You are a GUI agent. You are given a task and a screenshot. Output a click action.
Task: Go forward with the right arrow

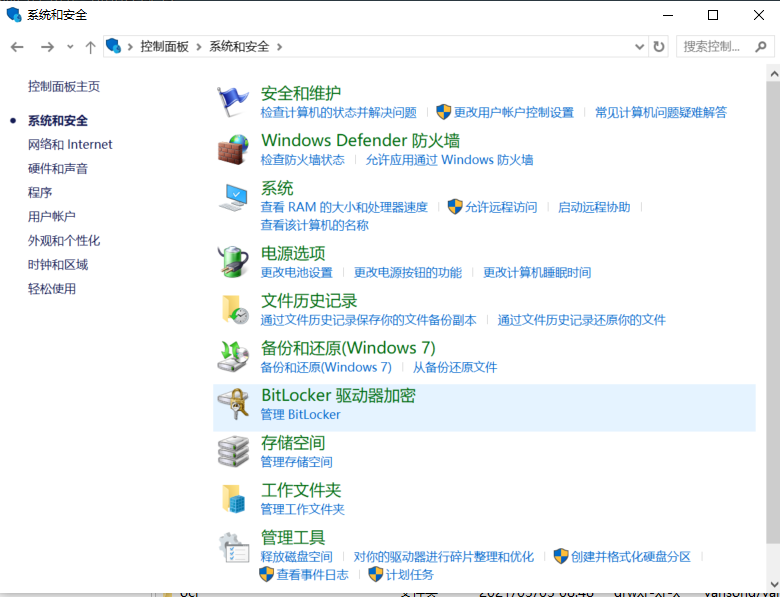click(x=47, y=47)
